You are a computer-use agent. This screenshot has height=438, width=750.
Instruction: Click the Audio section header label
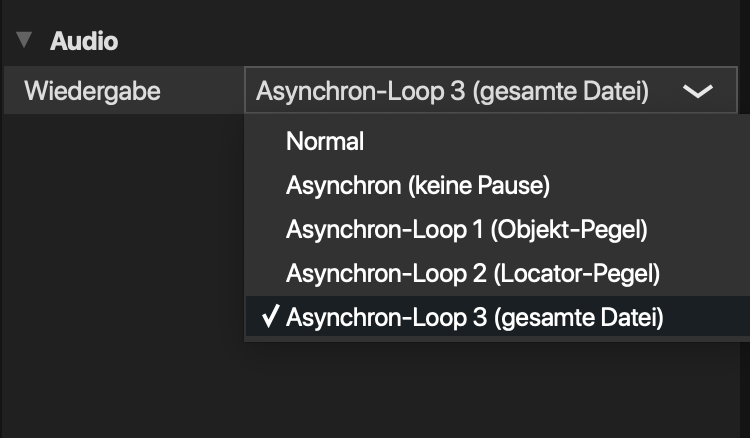click(84, 41)
